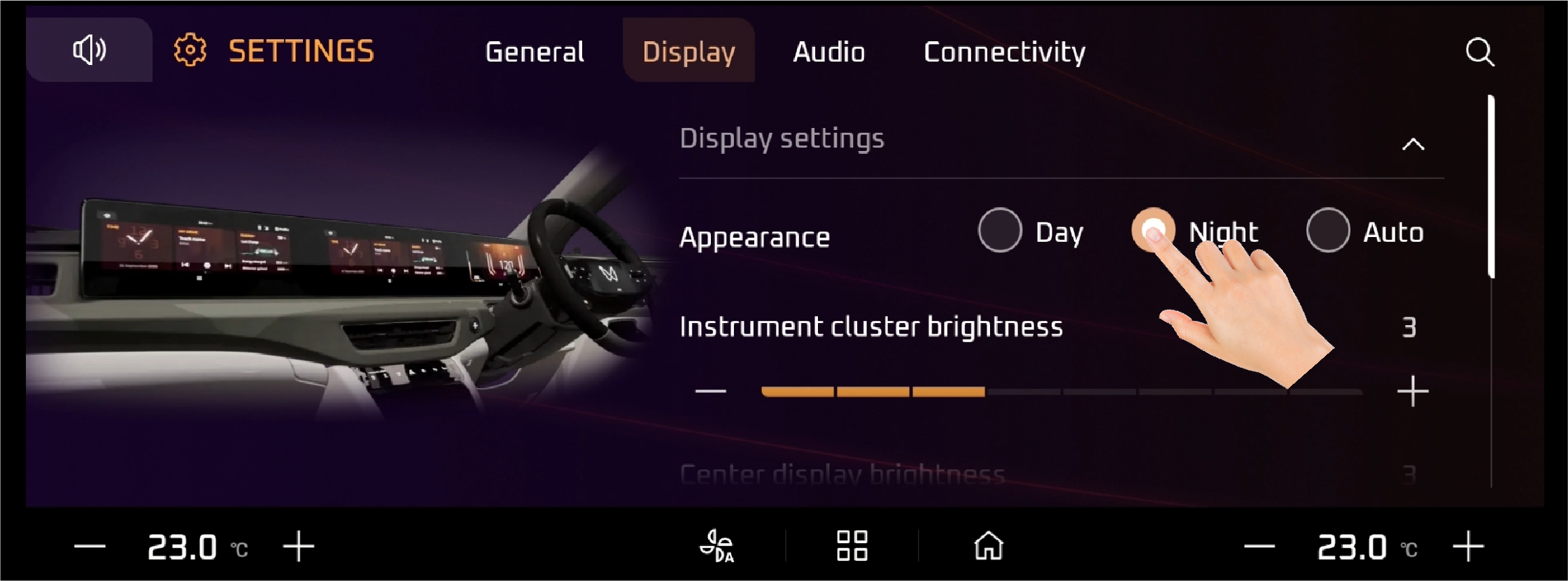Image resolution: width=1568 pixels, height=581 pixels.
Task: Select Night appearance radio button
Action: tap(1153, 229)
